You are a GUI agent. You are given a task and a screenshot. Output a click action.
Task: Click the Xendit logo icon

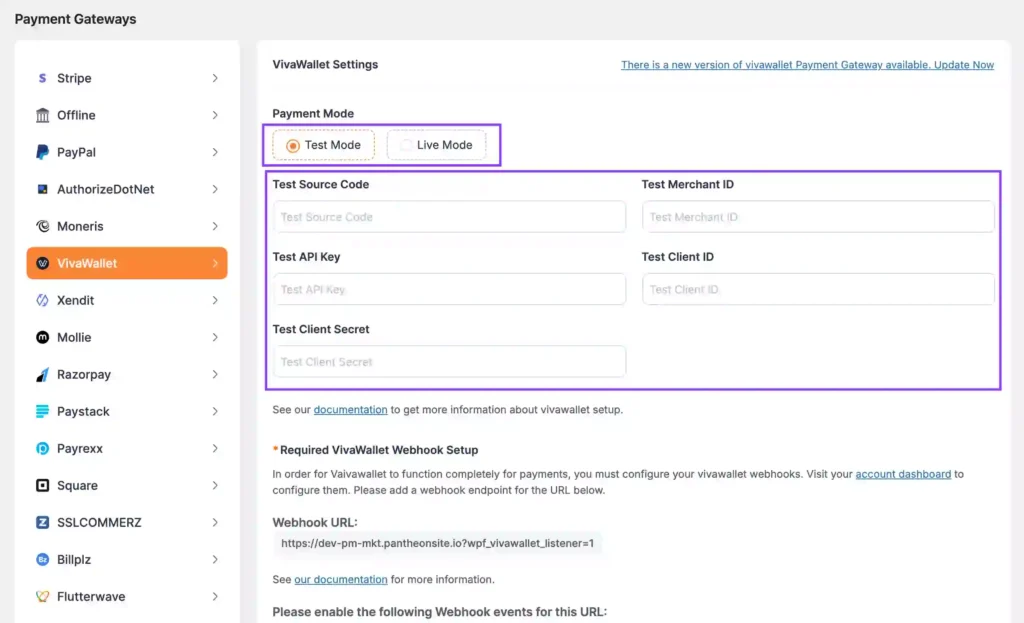42,300
